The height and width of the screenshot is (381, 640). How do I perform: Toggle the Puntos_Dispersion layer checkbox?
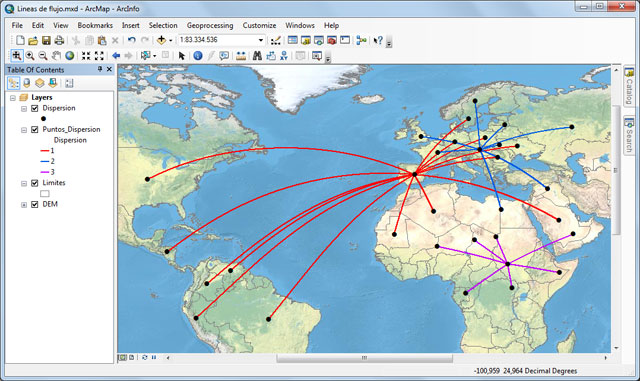click(x=35, y=129)
